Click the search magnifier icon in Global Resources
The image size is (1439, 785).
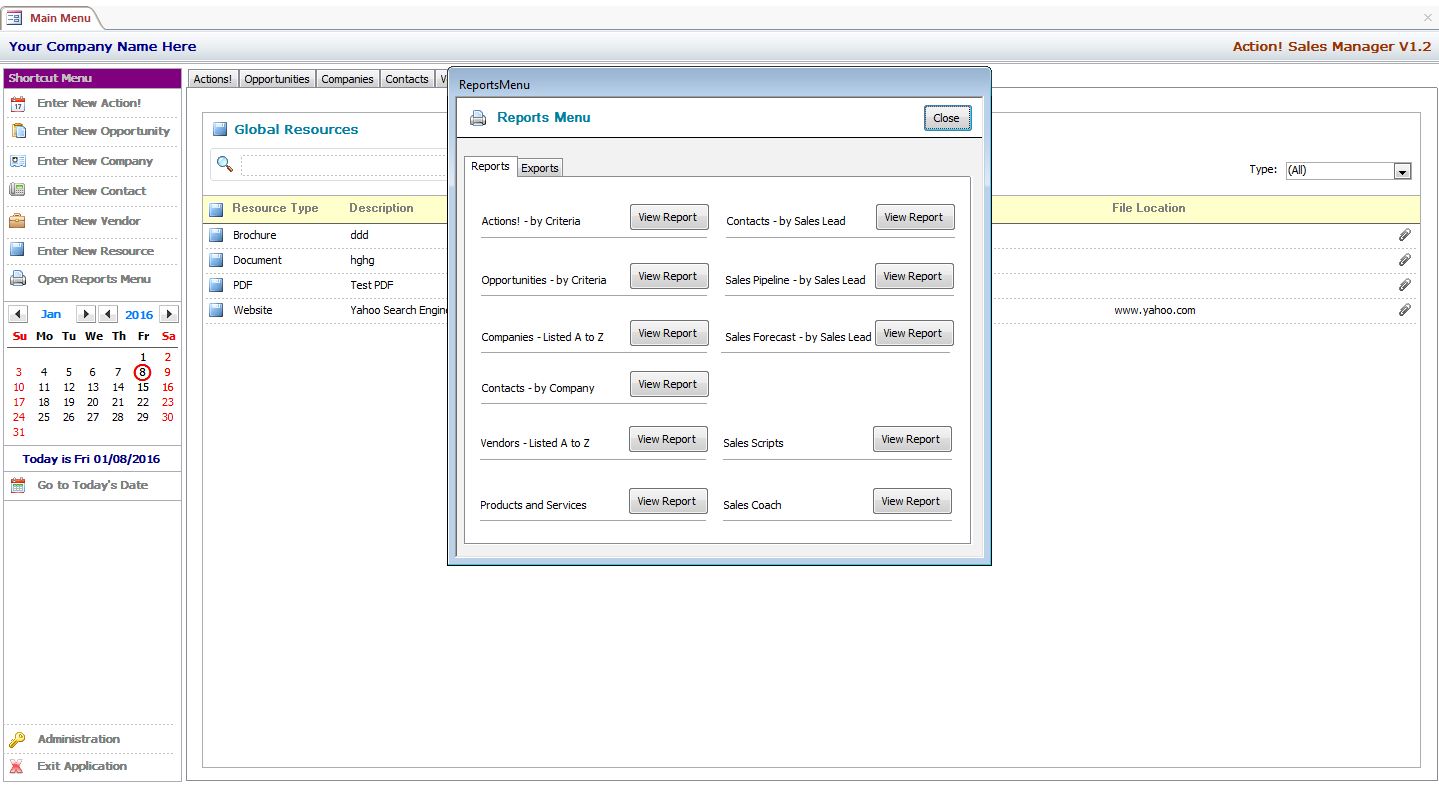tap(225, 165)
